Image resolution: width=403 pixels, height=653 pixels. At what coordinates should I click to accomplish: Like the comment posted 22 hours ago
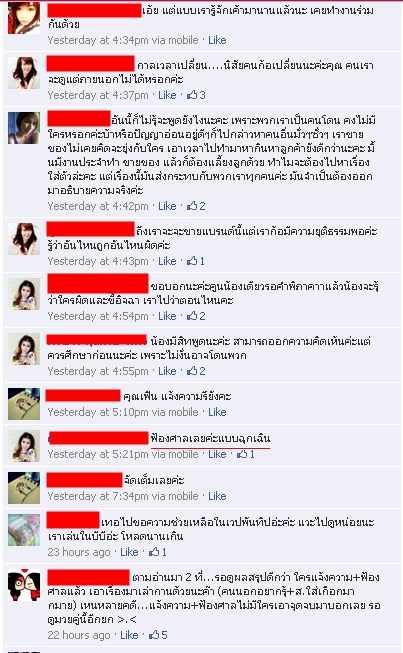(x=129, y=635)
